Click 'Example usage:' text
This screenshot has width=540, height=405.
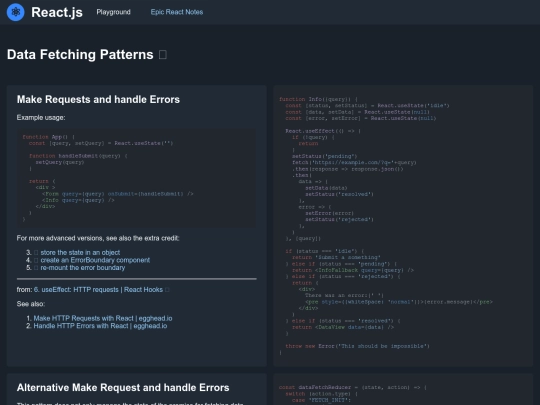tap(41, 117)
